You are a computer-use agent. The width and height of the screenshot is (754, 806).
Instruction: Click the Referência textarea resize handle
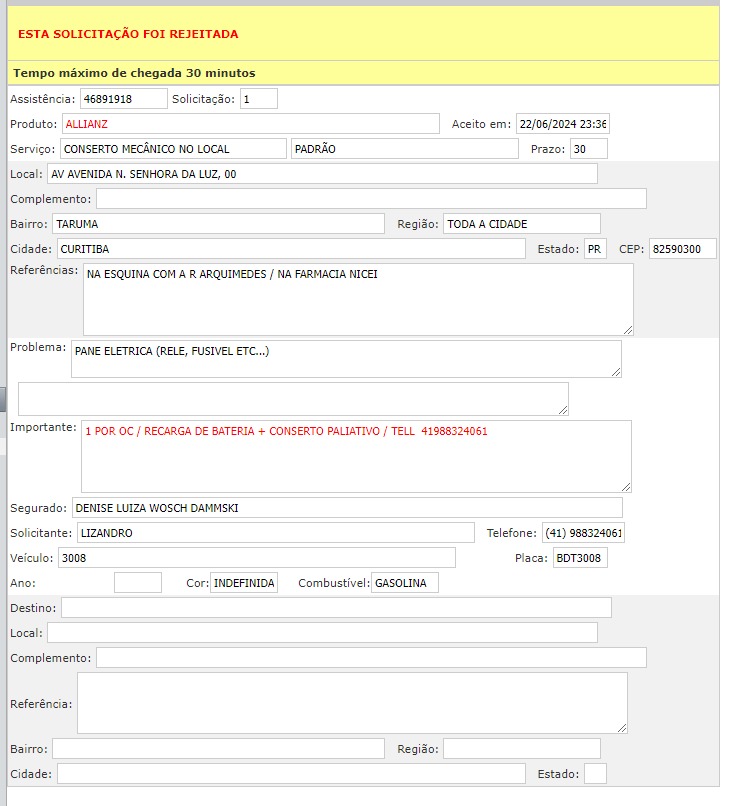click(x=622, y=728)
